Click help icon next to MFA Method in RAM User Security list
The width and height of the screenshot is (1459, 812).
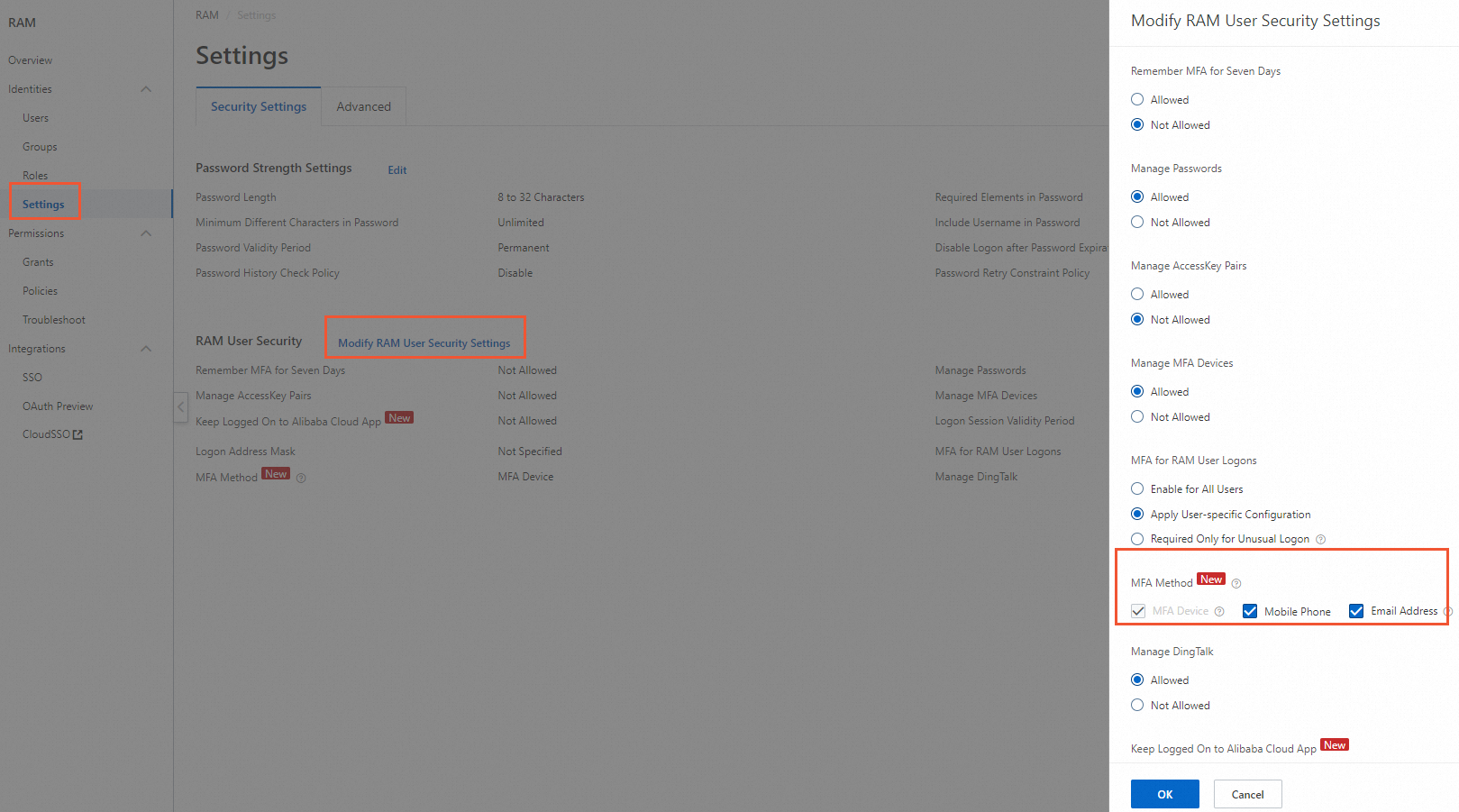coord(301,478)
